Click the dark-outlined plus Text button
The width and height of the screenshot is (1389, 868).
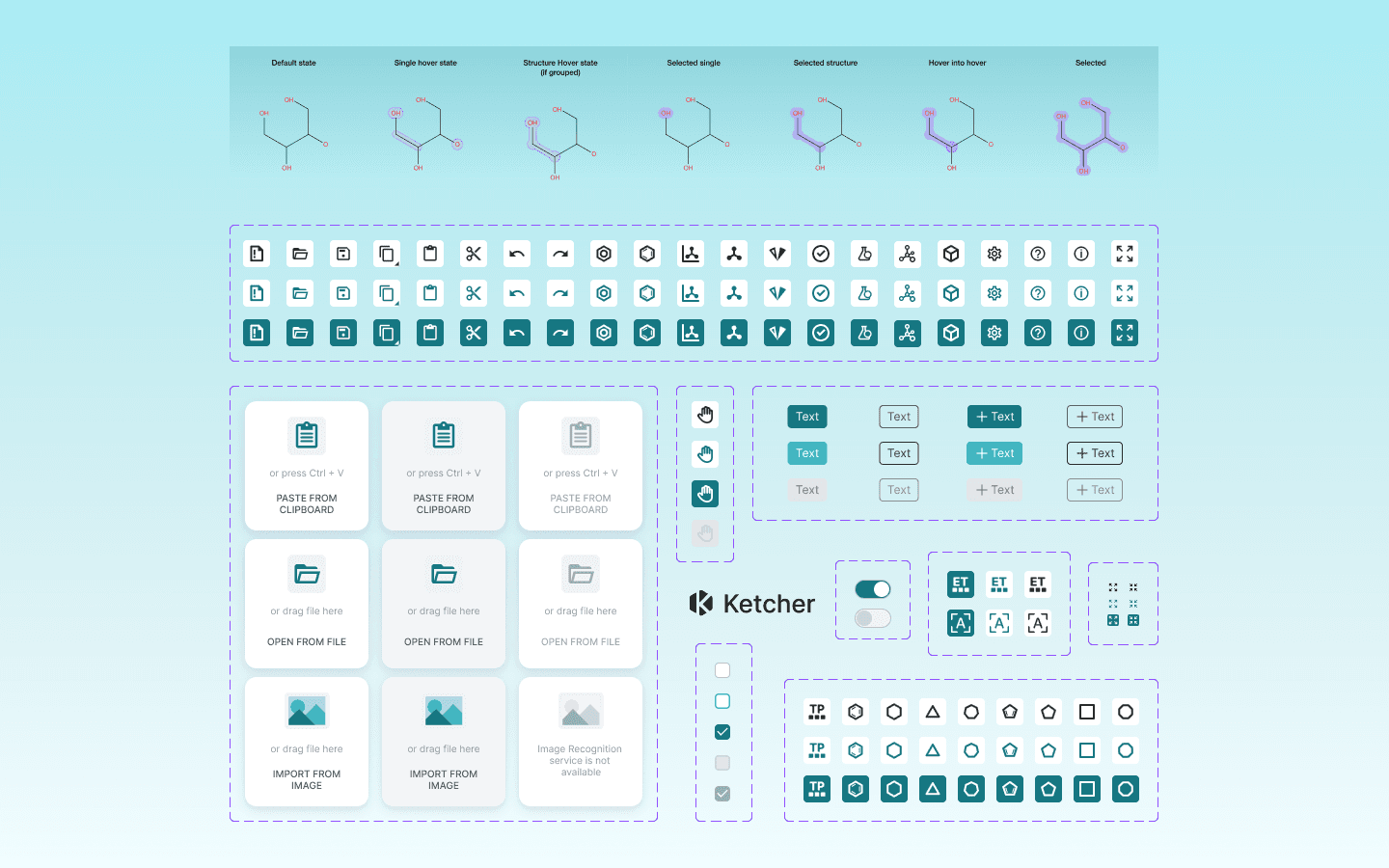point(1095,453)
